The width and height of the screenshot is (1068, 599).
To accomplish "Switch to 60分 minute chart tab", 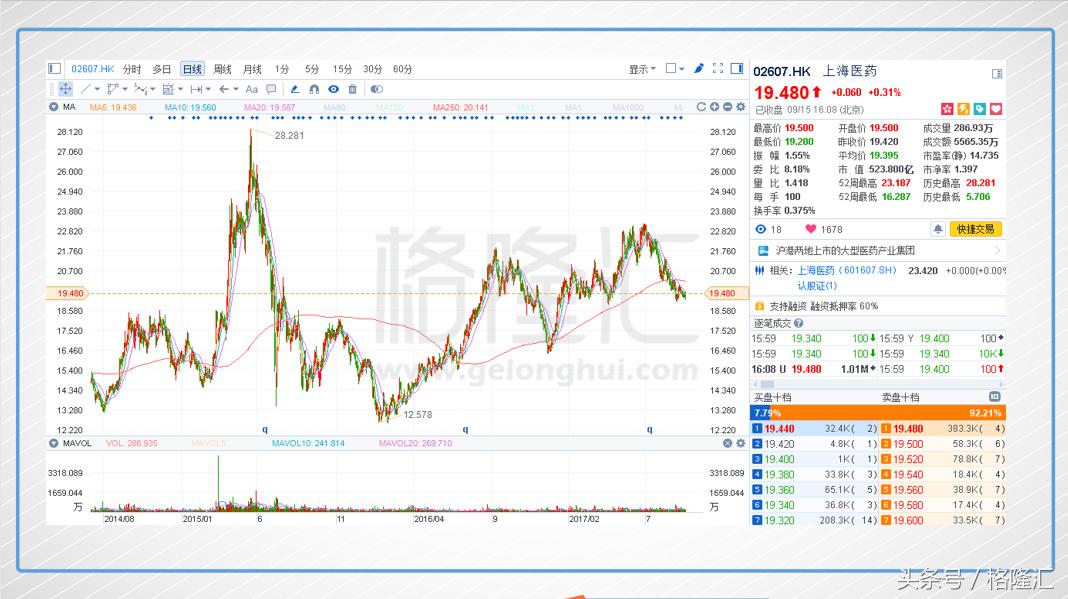I will click(x=403, y=69).
